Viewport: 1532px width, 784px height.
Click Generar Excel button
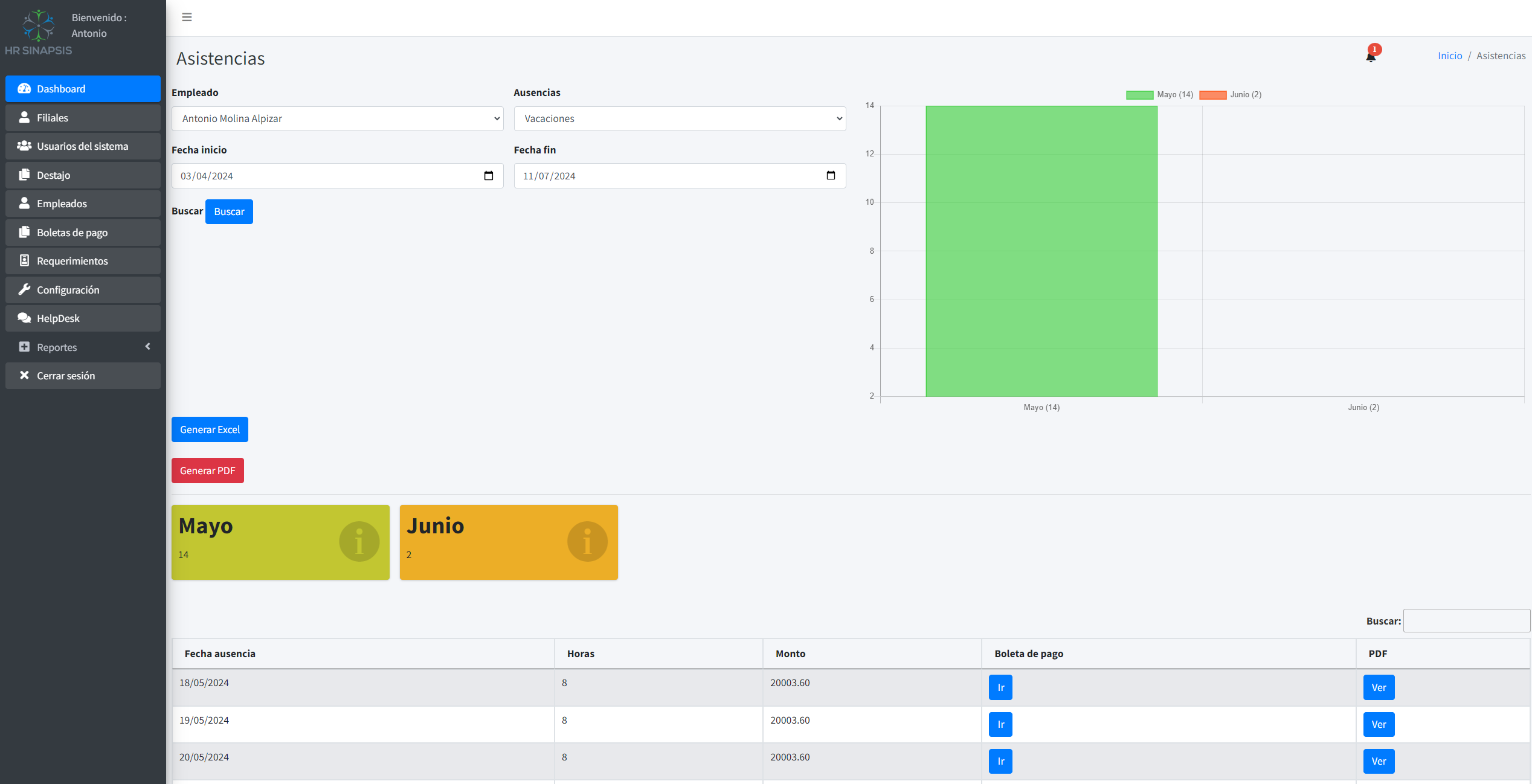210,429
